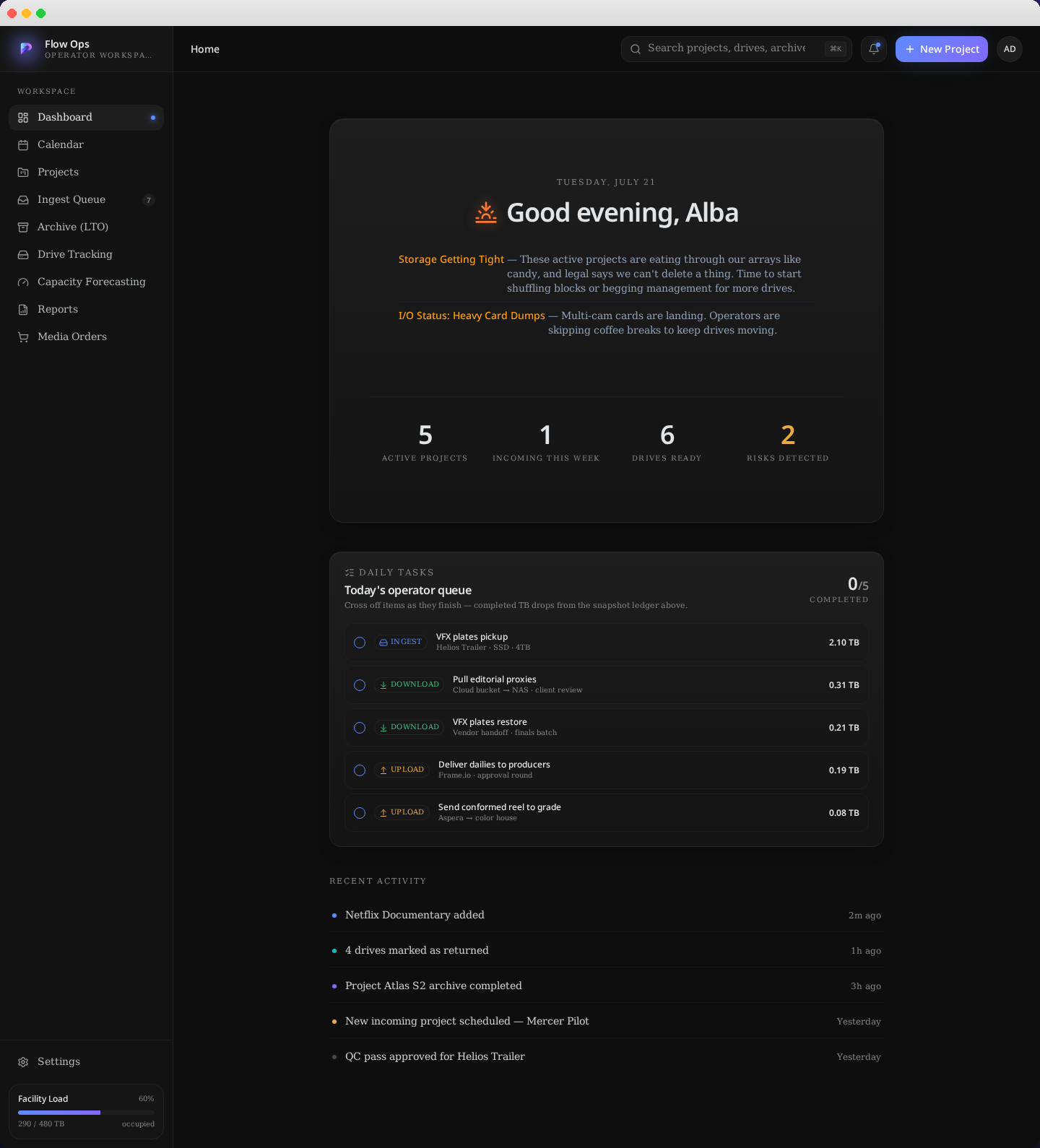1040x1148 pixels.
Task: Open Settings at sidebar bottom
Action: pyautogui.click(x=86, y=1062)
